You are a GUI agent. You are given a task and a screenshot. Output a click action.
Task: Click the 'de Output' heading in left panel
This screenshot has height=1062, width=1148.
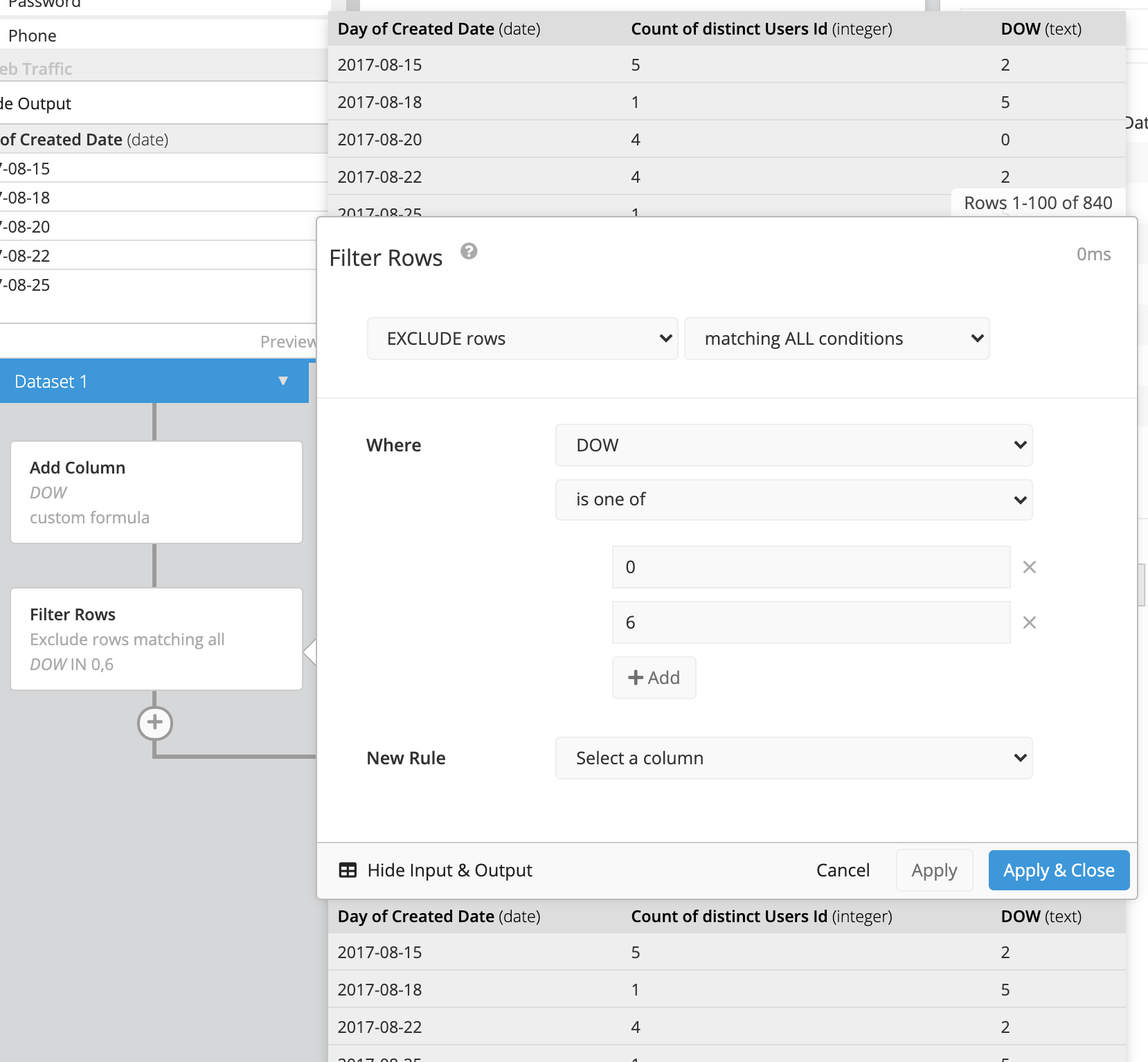pyautogui.click(x=35, y=104)
